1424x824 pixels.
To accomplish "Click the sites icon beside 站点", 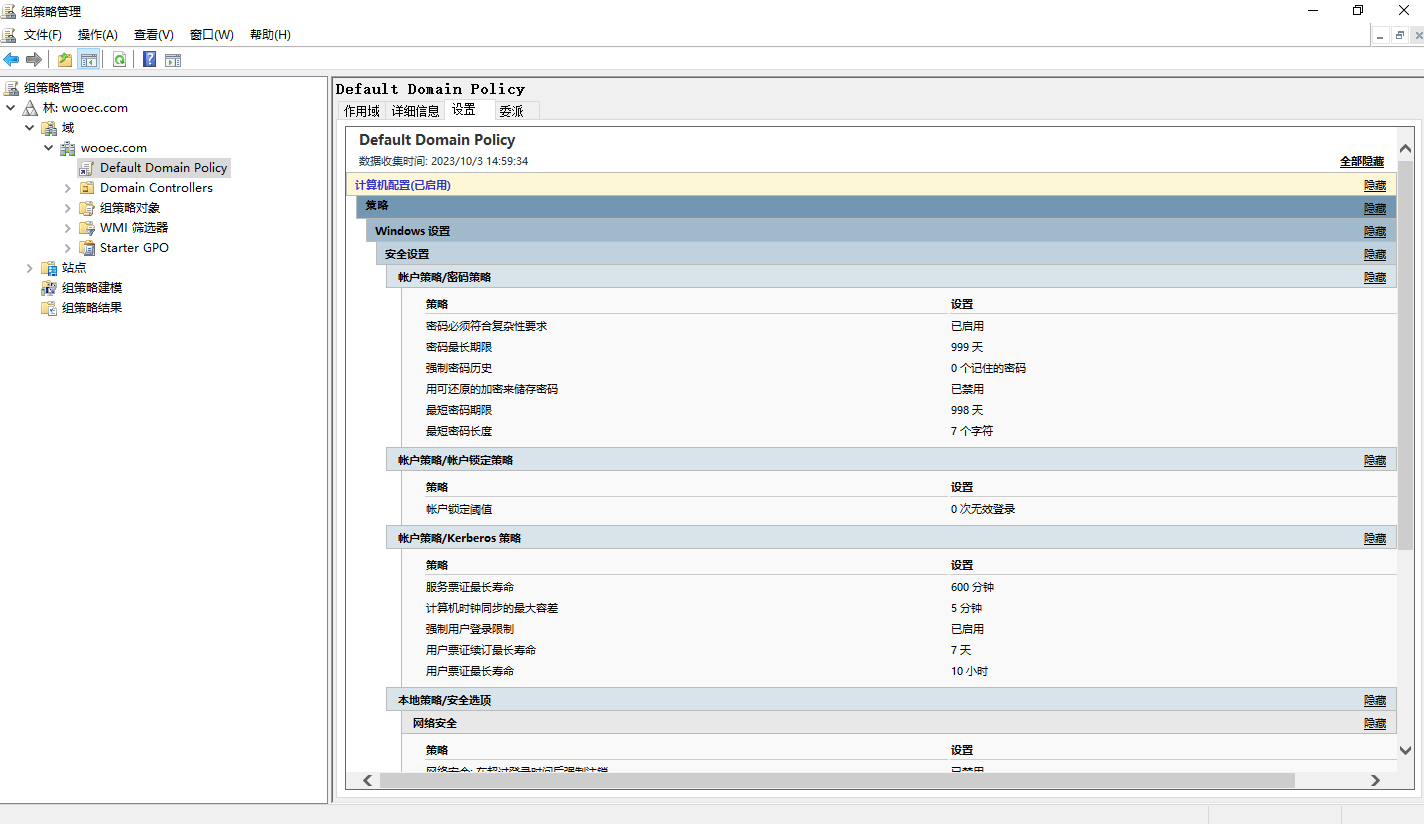I will point(49,267).
